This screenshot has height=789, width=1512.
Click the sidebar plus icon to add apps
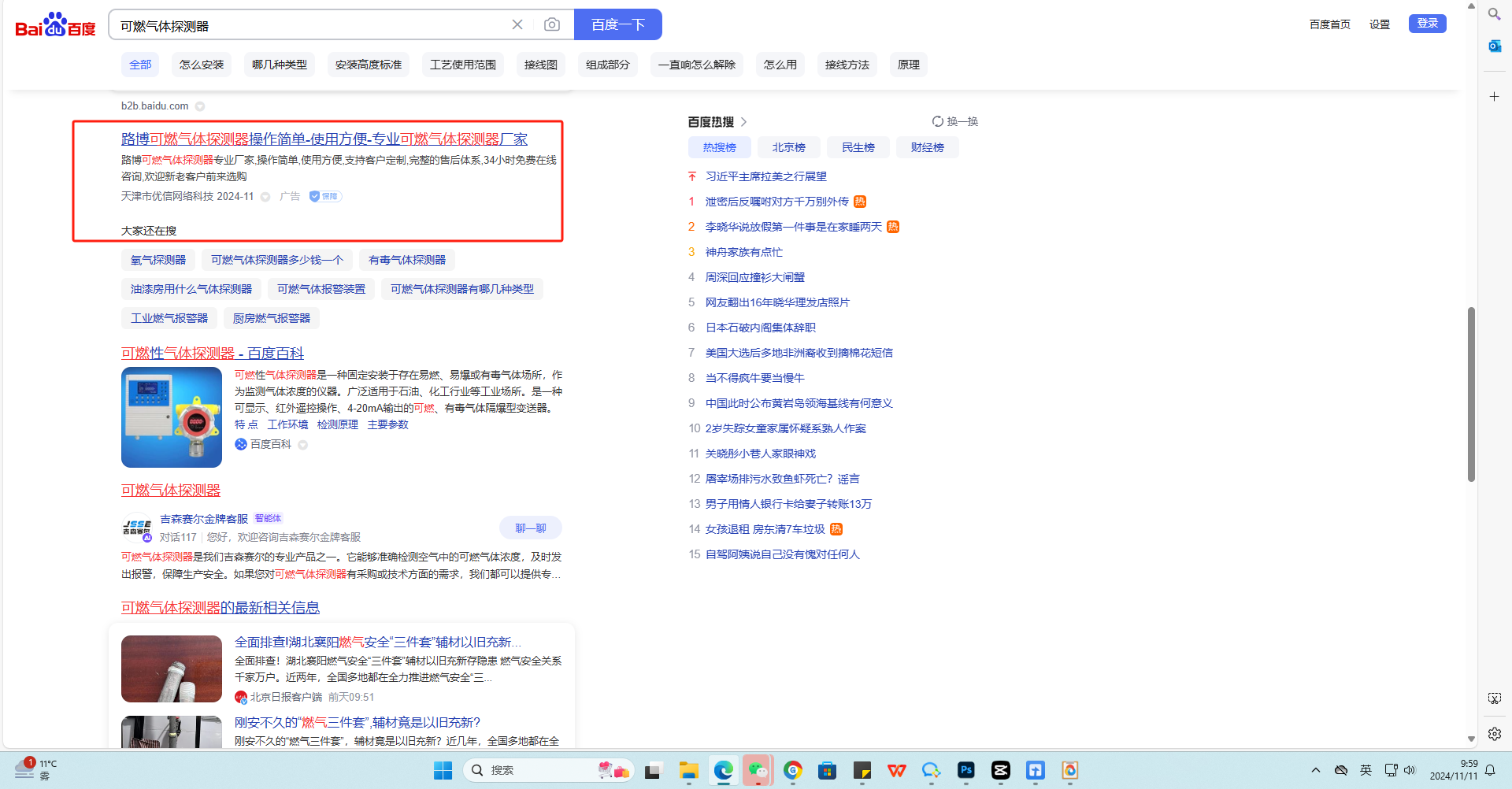pyautogui.click(x=1494, y=96)
